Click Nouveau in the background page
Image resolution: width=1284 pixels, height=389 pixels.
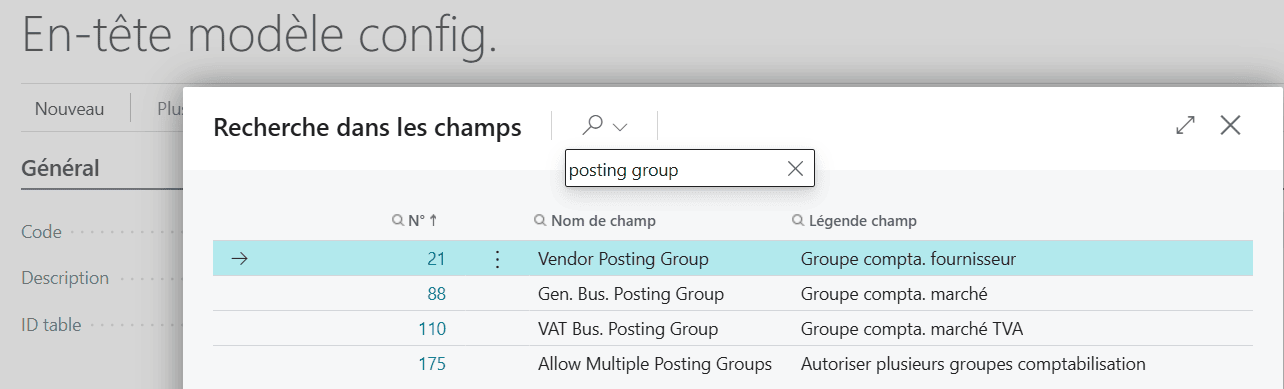coord(69,109)
